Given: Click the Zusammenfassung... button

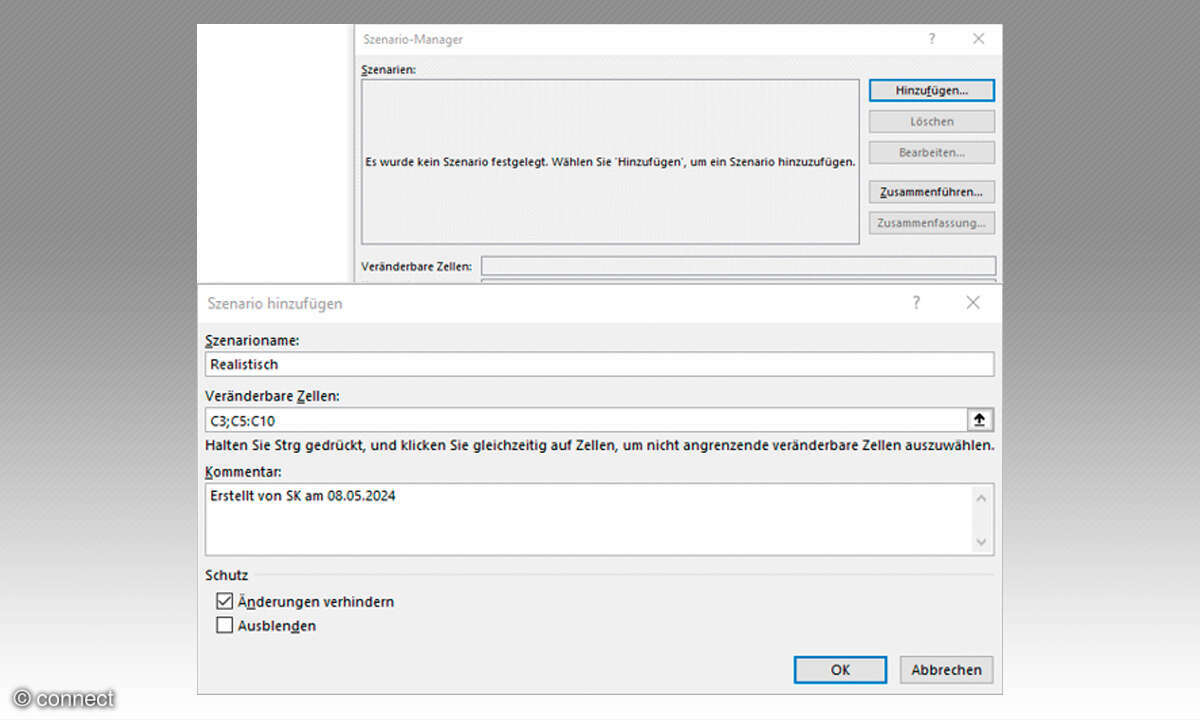Looking at the screenshot, I should click(932, 223).
